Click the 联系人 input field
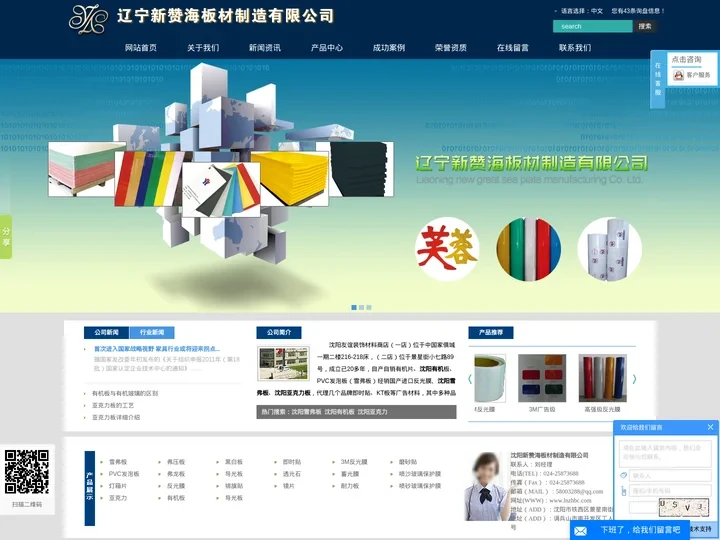This screenshot has width=720, height=540. click(670, 476)
